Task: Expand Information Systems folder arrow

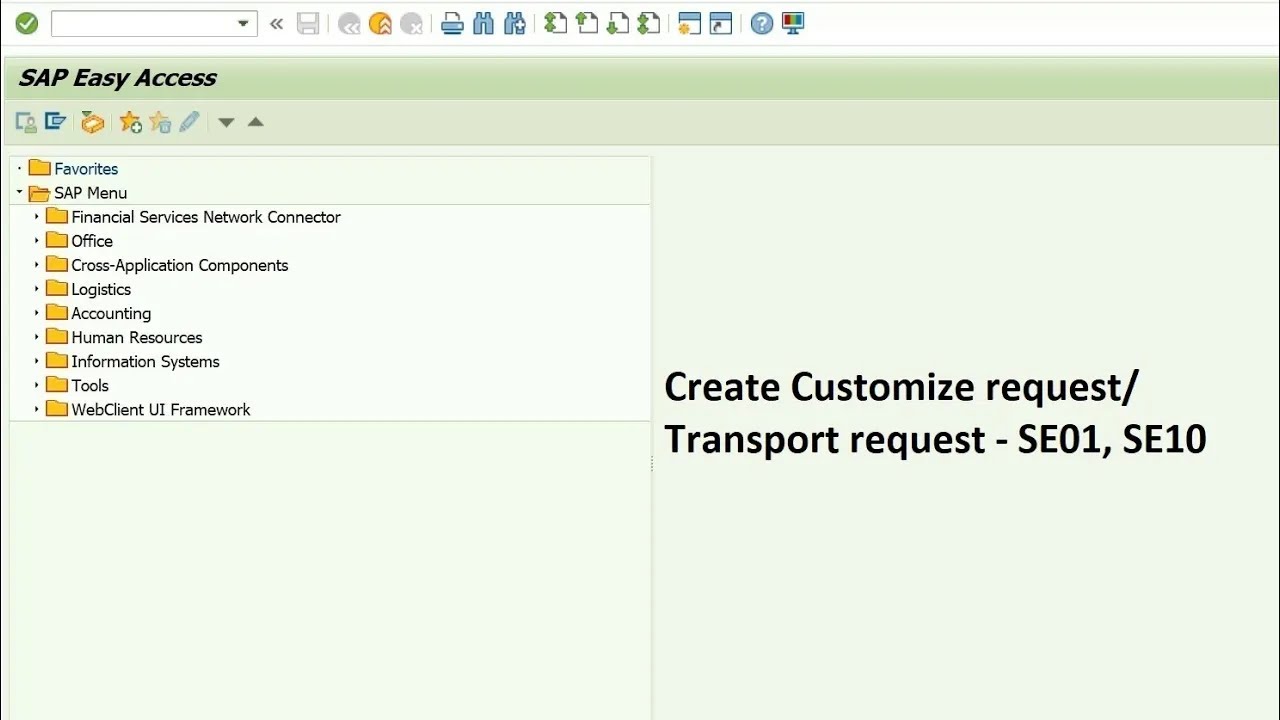Action: point(37,360)
